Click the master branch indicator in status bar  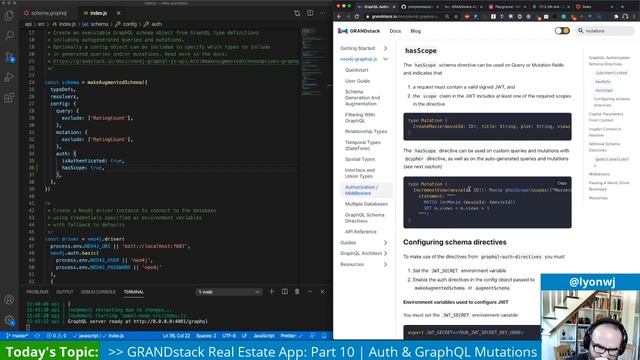(x=17, y=336)
